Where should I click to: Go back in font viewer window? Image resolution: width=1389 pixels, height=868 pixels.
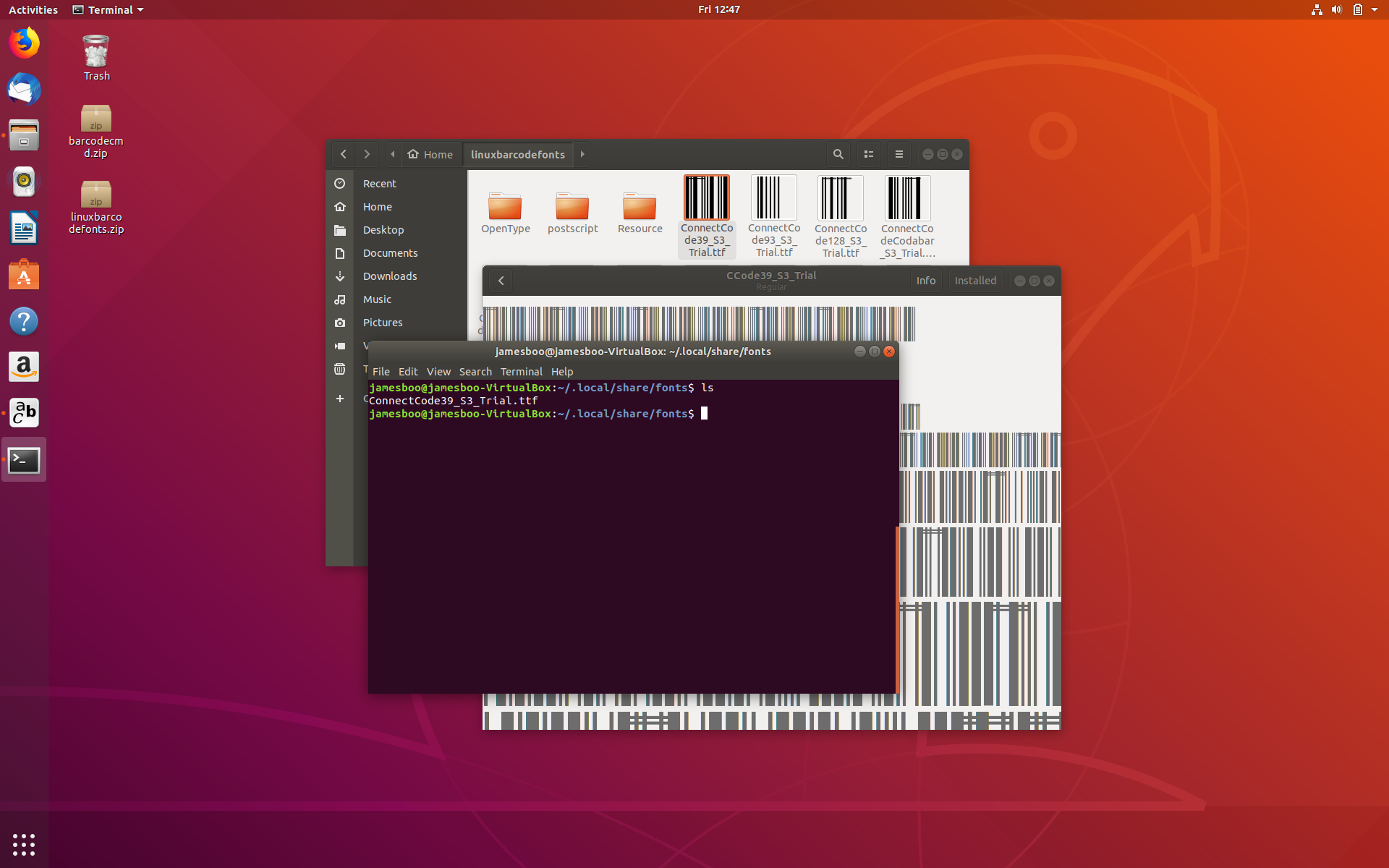pyautogui.click(x=501, y=281)
